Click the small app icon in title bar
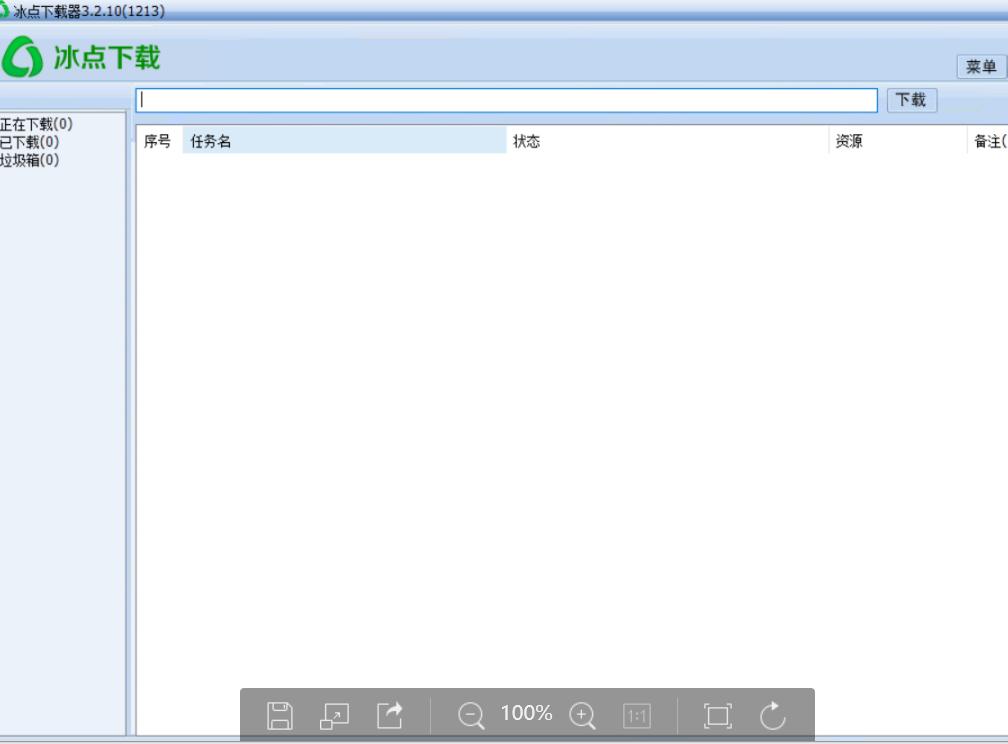This screenshot has height=744, width=1008. pos(4,10)
